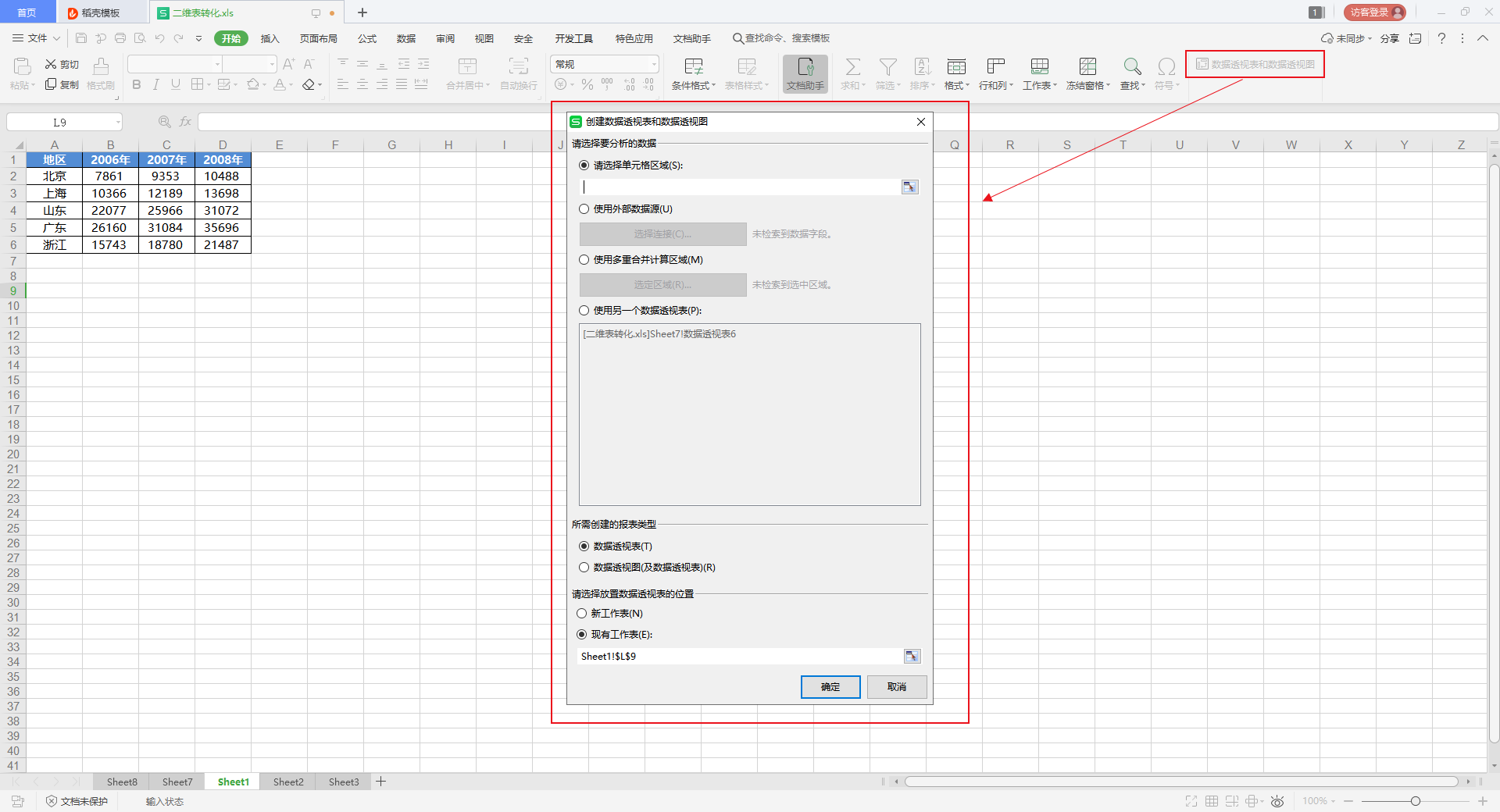This screenshot has width=1500, height=812.
Task: Click the percent style icon
Action: pos(587,84)
